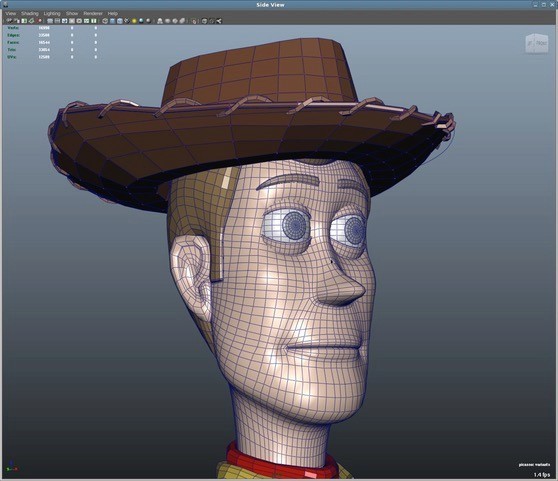
Task: Open the Show menu
Action: [x=72, y=14]
